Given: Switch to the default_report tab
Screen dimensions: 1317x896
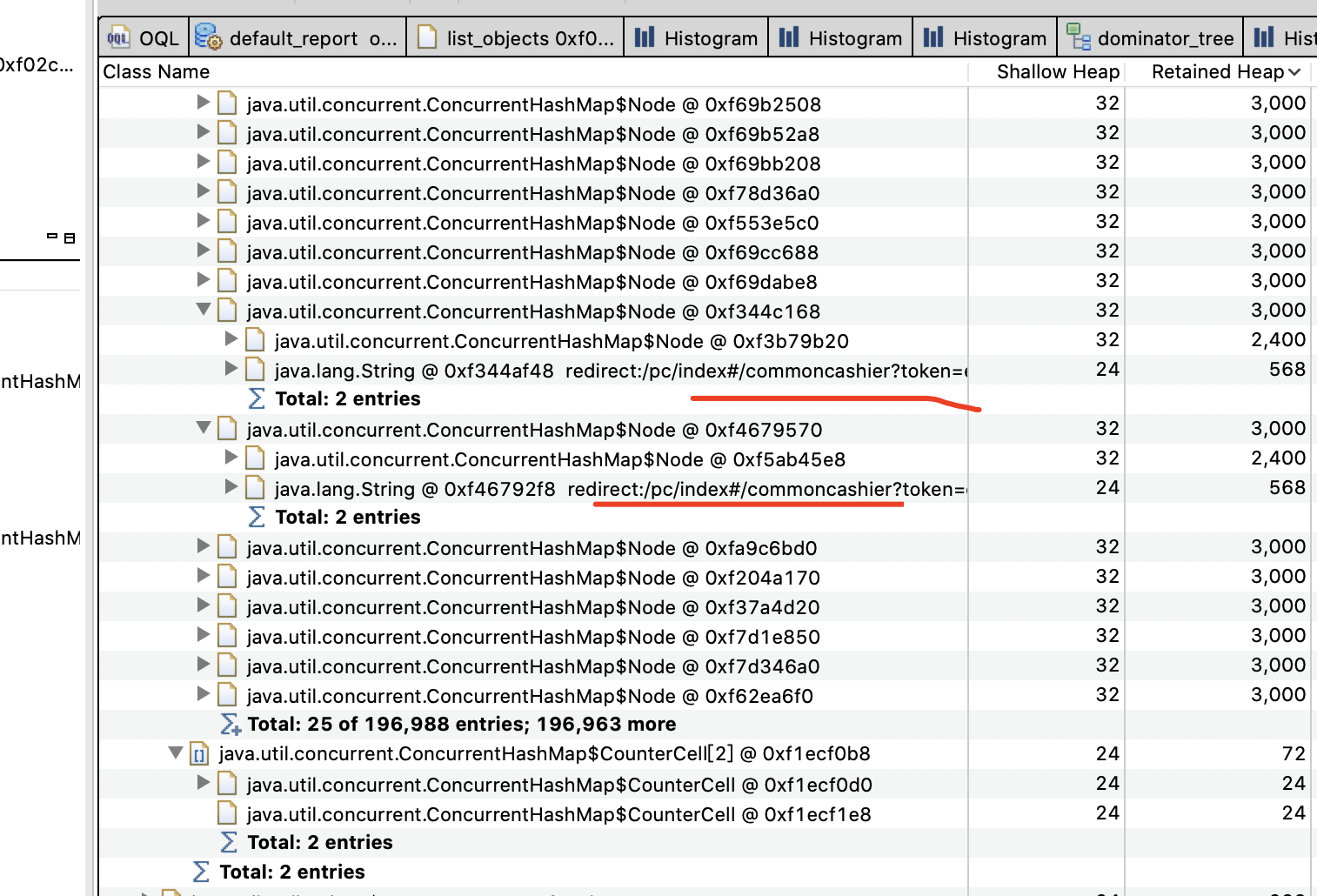Looking at the screenshot, I should (x=297, y=38).
